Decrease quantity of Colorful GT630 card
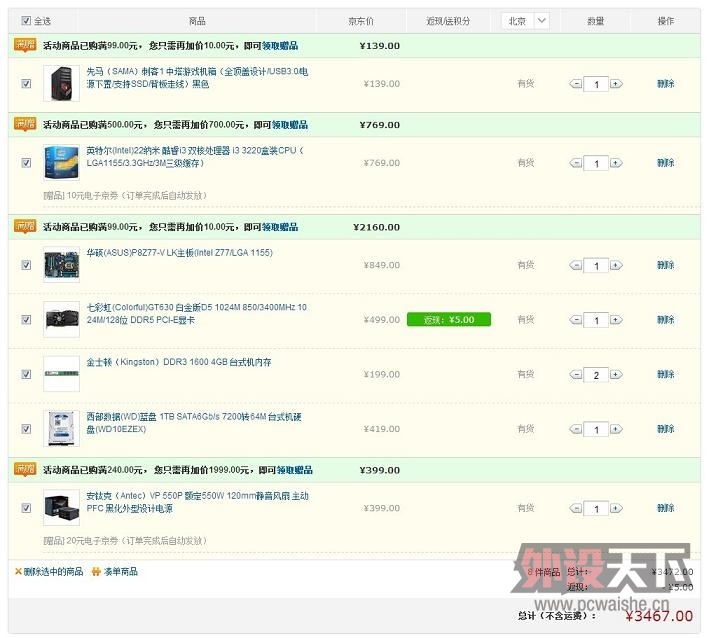The width and height of the screenshot is (711, 638). click(x=576, y=320)
